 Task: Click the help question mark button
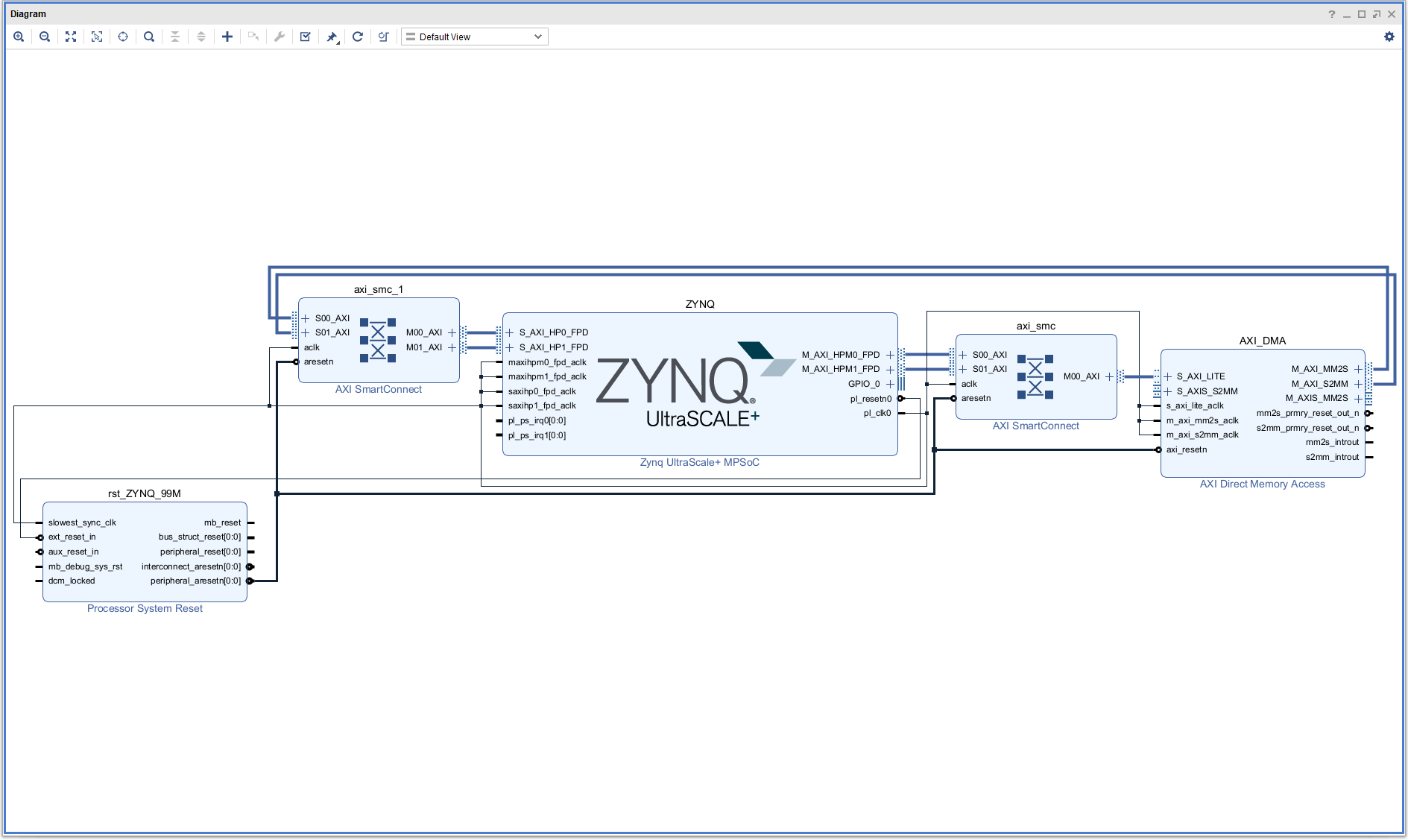point(1332,14)
